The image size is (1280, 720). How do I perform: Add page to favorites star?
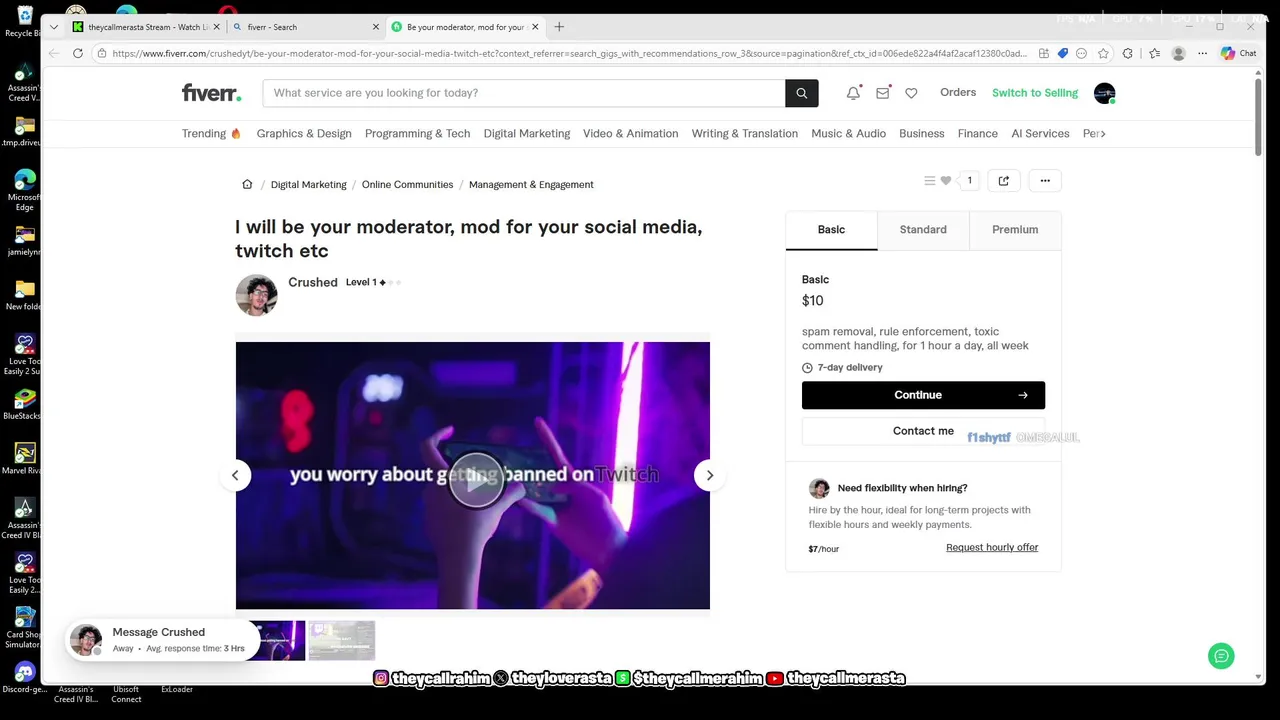(1103, 53)
